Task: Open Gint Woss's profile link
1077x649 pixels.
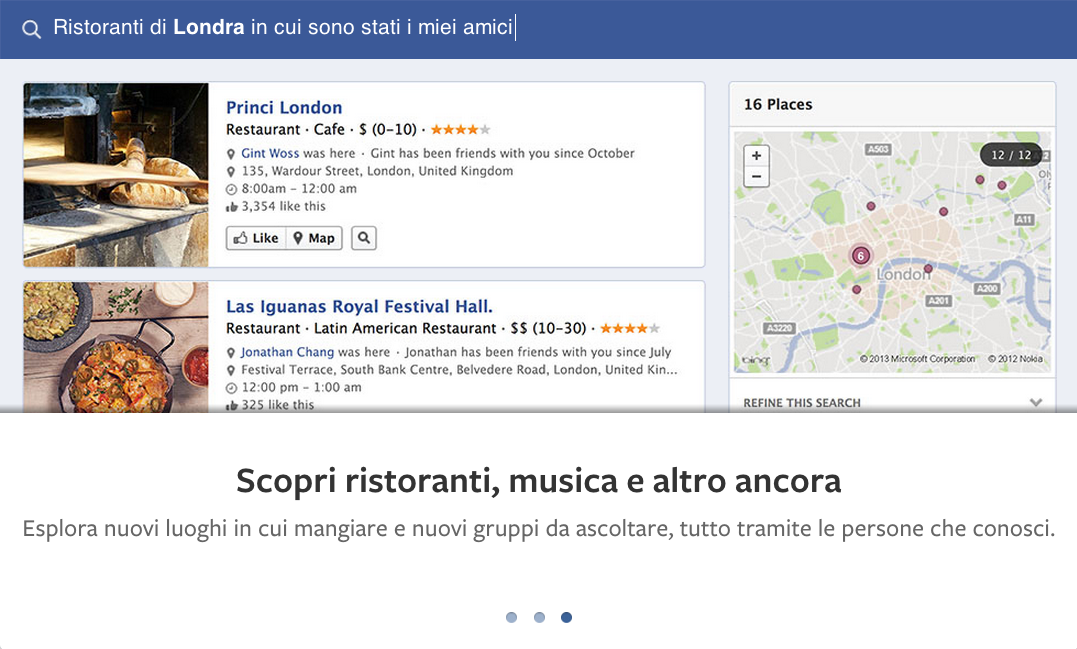Action: pyautogui.click(x=270, y=153)
